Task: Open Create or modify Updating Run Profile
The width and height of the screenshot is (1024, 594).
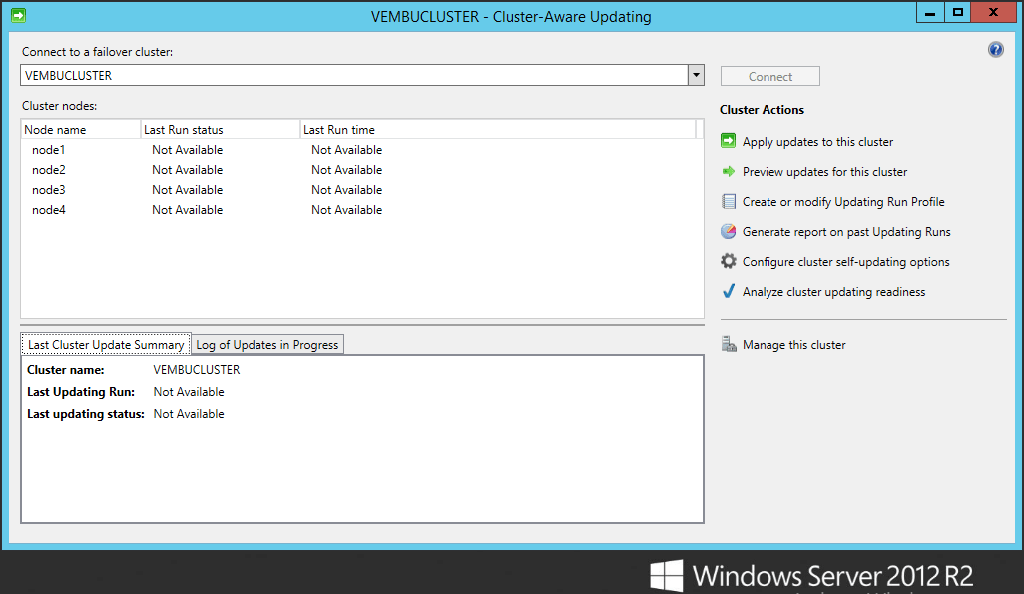Action: point(844,202)
